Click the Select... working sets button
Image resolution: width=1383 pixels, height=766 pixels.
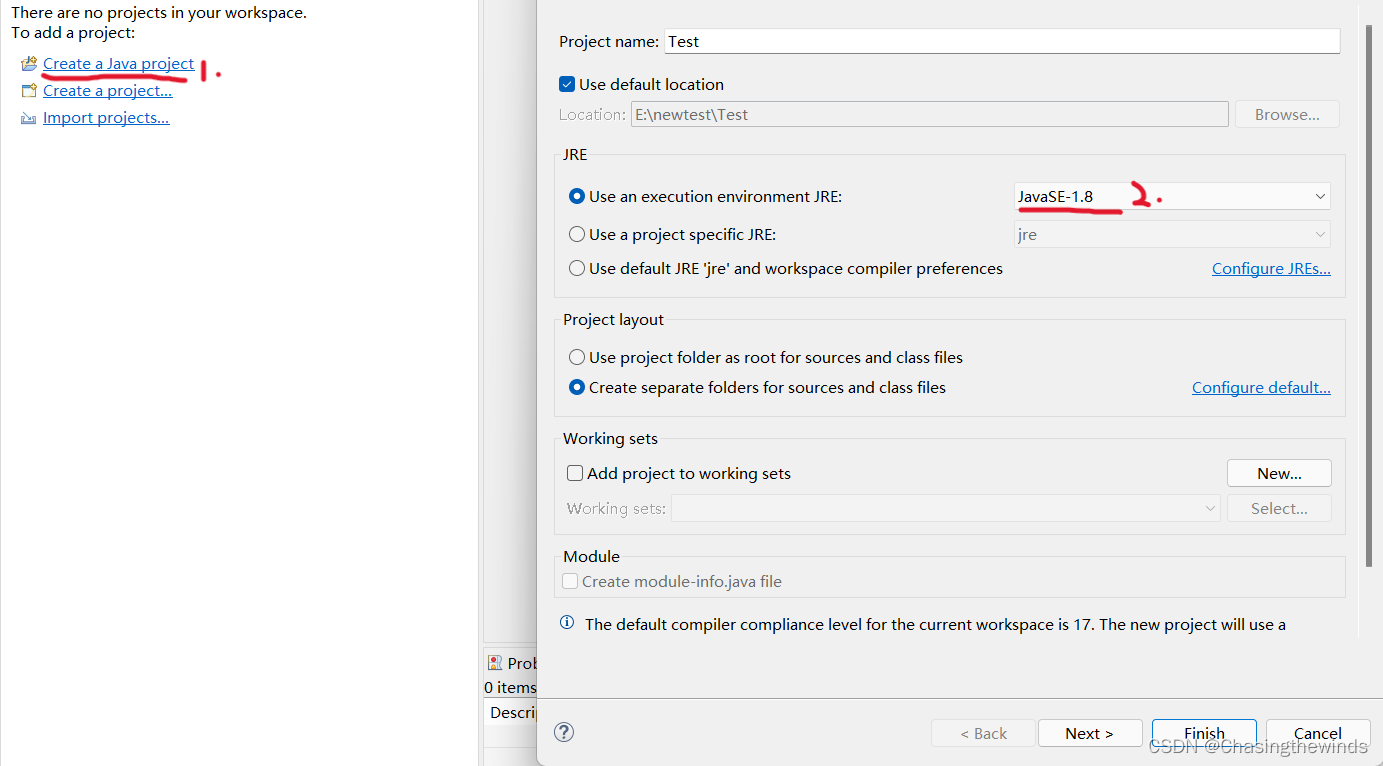tap(1279, 508)
